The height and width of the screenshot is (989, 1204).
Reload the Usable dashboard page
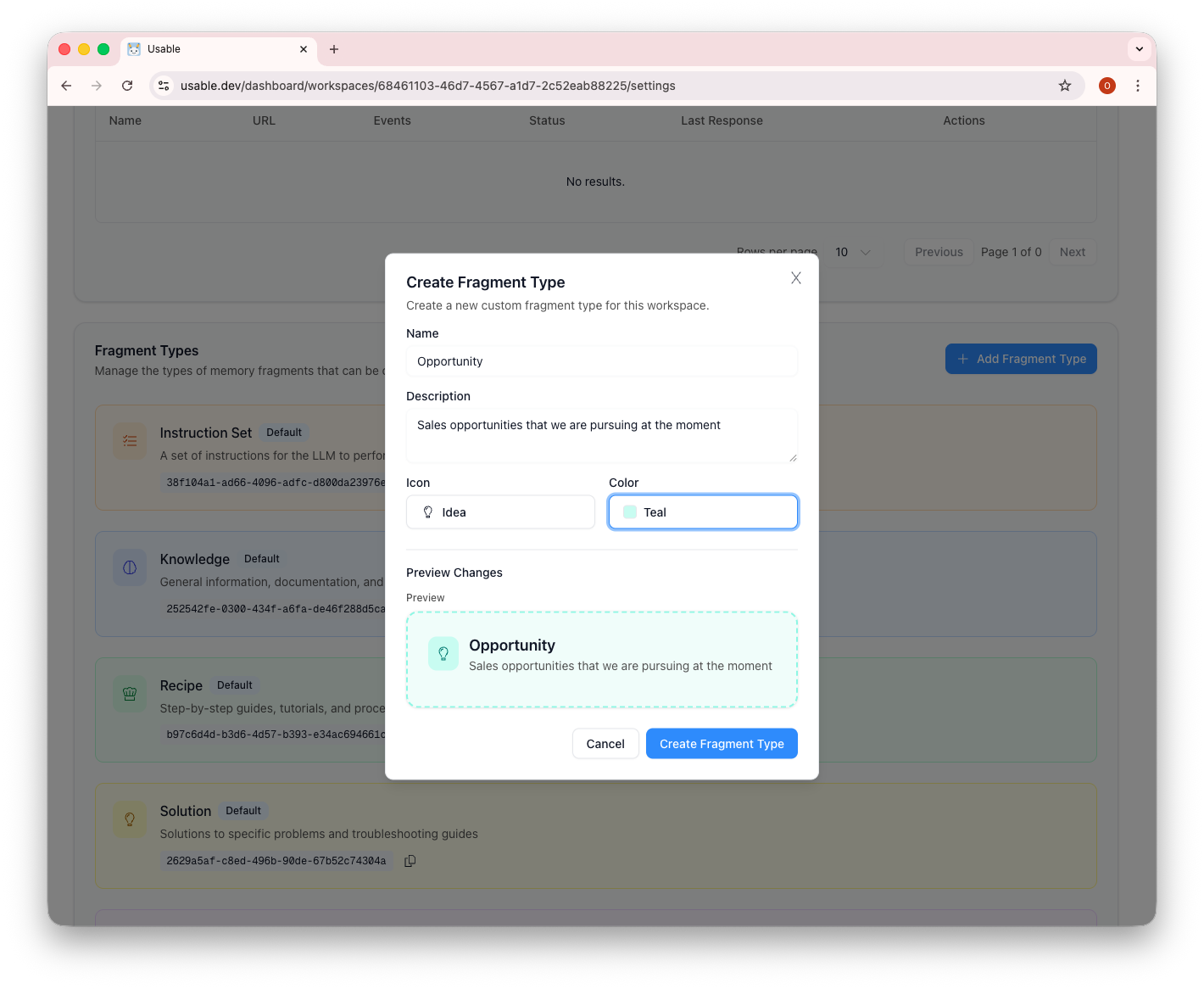127,86
